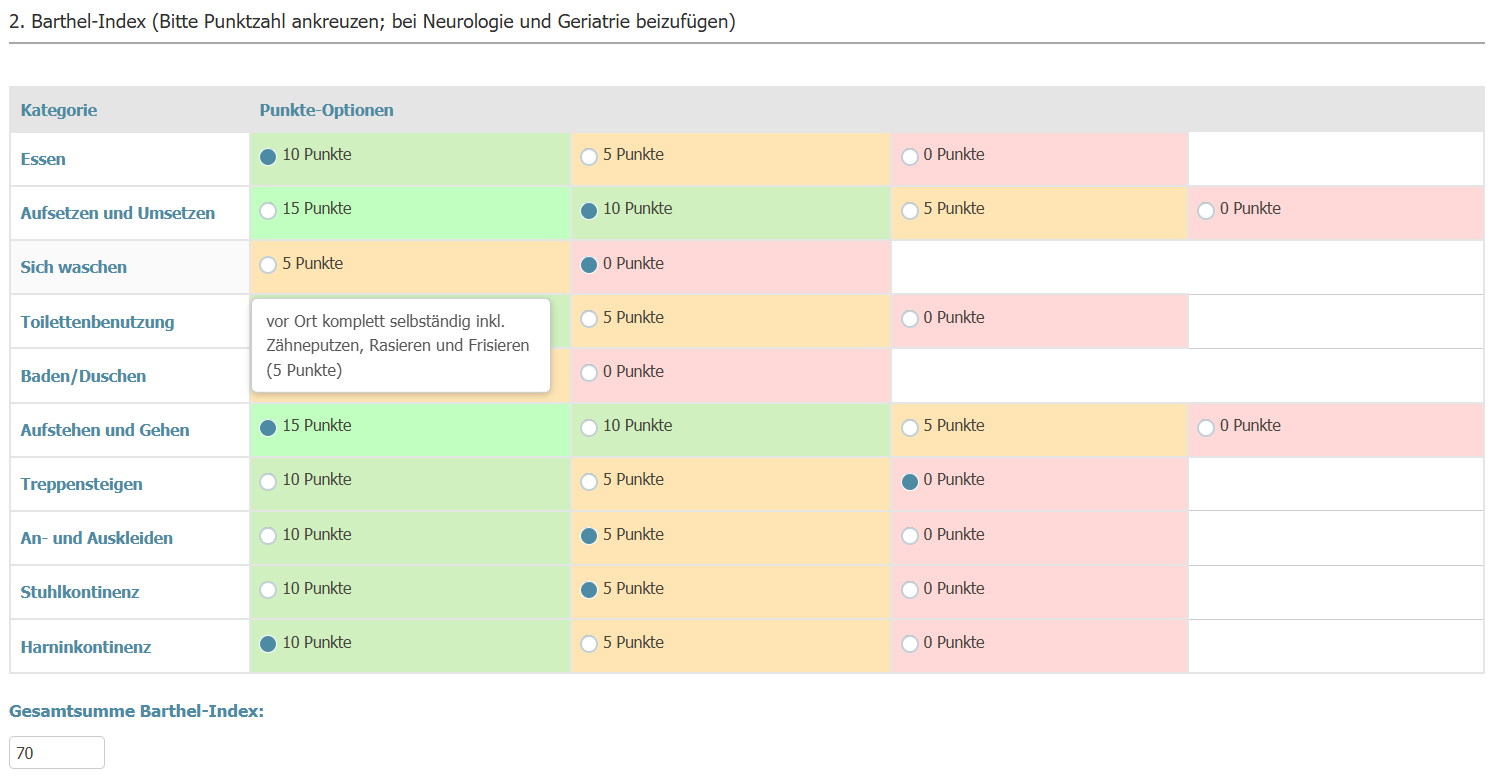The height and width of the screenshot is (784, 1504).
Task: Choose 15 Punkte for Aufsetzen und Umsetzen
Action: click(x=268, y=211)
